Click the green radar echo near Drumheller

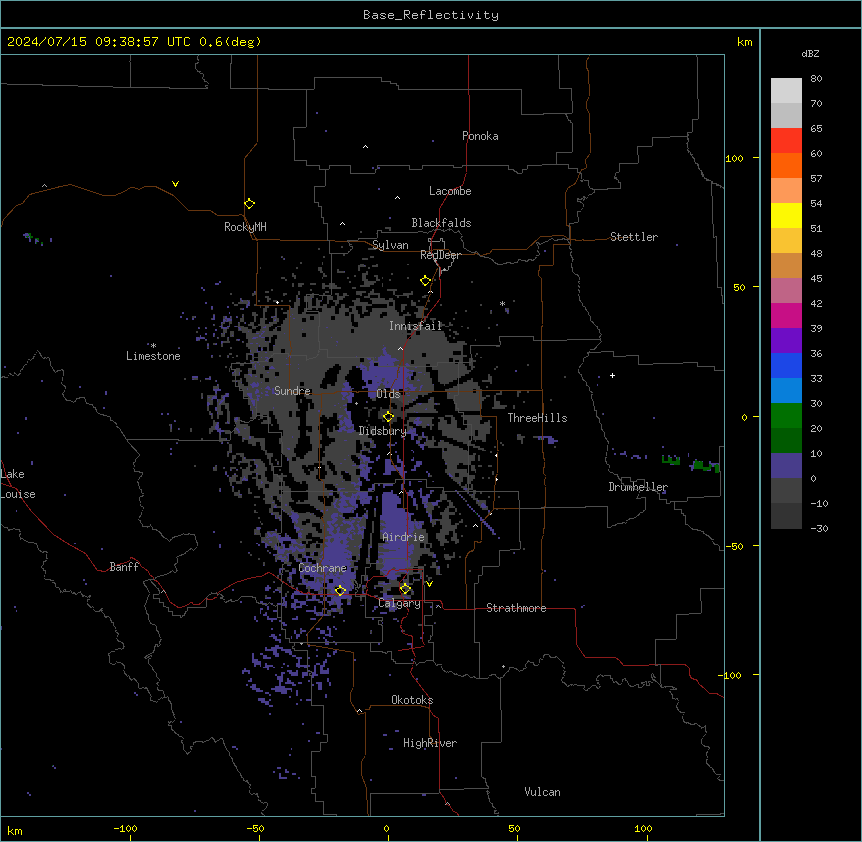[x=706, y=466]
